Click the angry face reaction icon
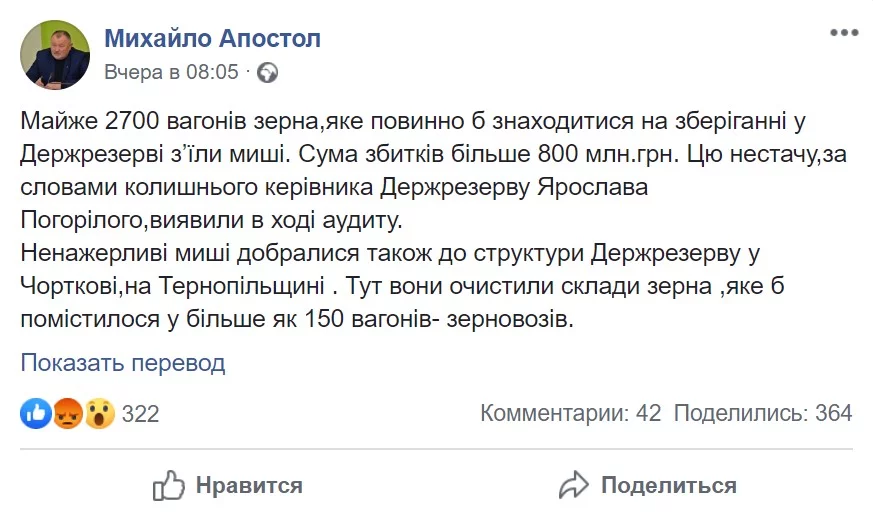This screenshot has width=873, height=520. (67, 413)
